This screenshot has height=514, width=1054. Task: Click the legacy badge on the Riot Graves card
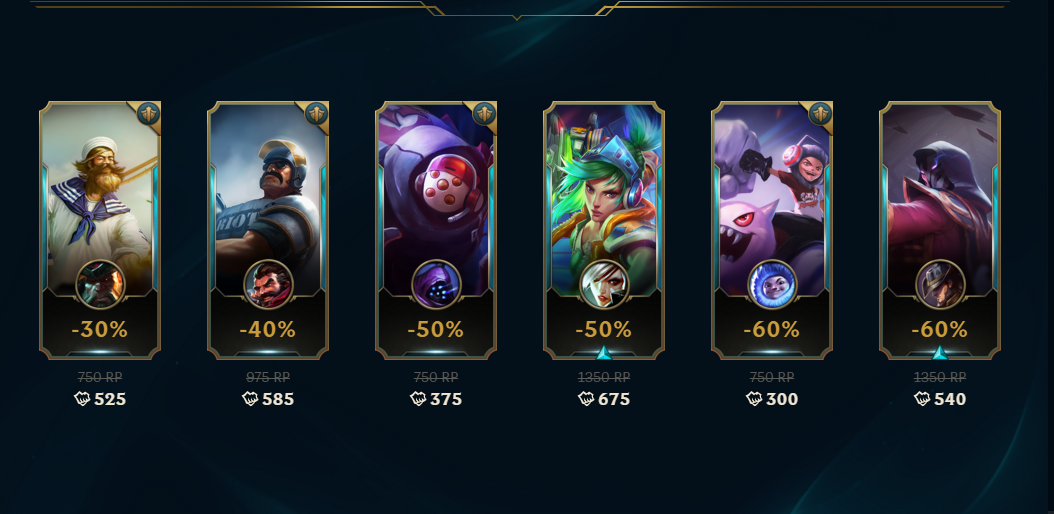(317, 114)
